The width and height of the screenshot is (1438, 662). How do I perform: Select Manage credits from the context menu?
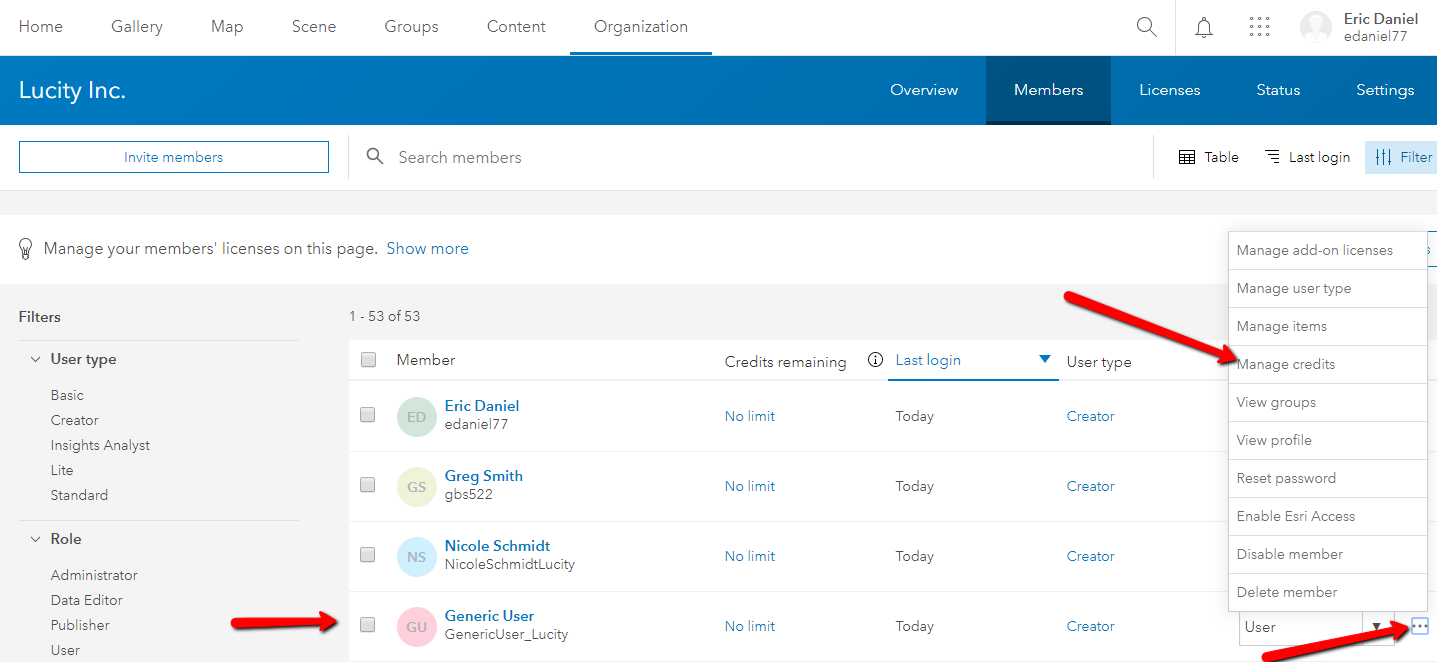[x=1286, y=364]
